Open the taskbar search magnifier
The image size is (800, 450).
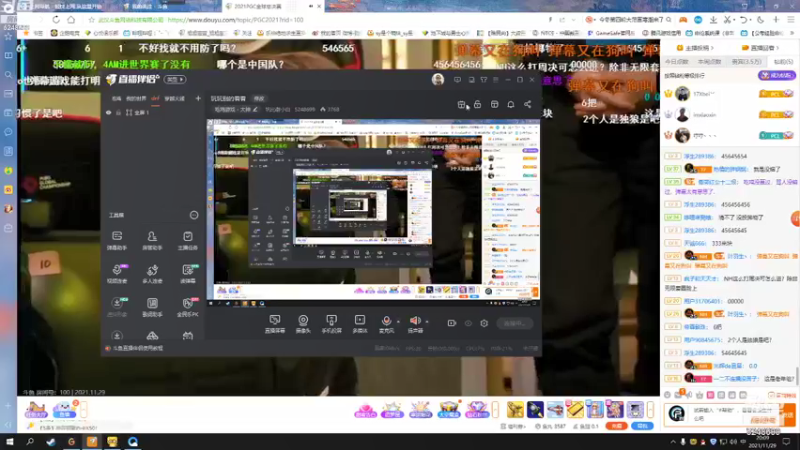30,442
